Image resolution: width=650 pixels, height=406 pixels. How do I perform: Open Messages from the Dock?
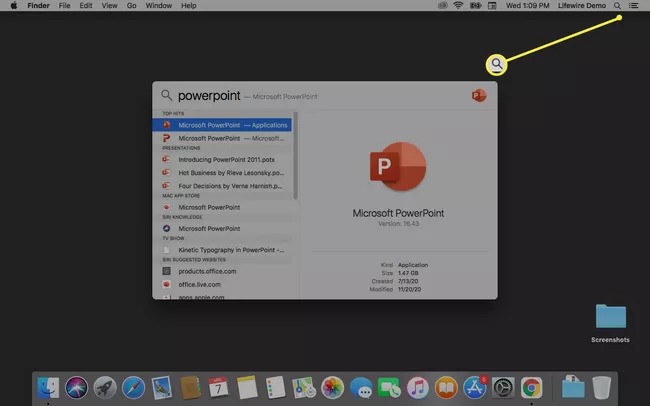361,388
